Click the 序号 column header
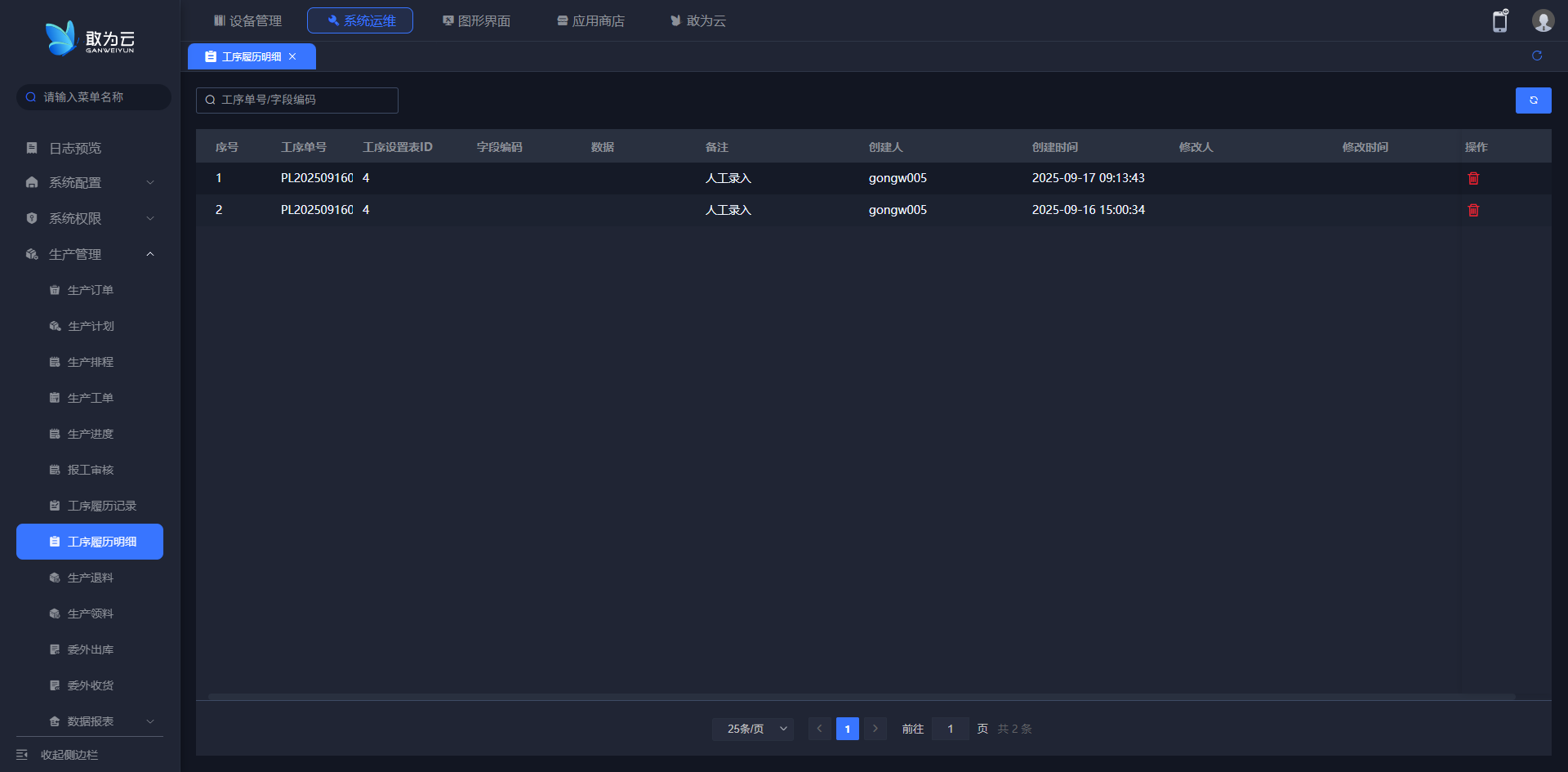1568x772 pixels. (x=227, y=147)
